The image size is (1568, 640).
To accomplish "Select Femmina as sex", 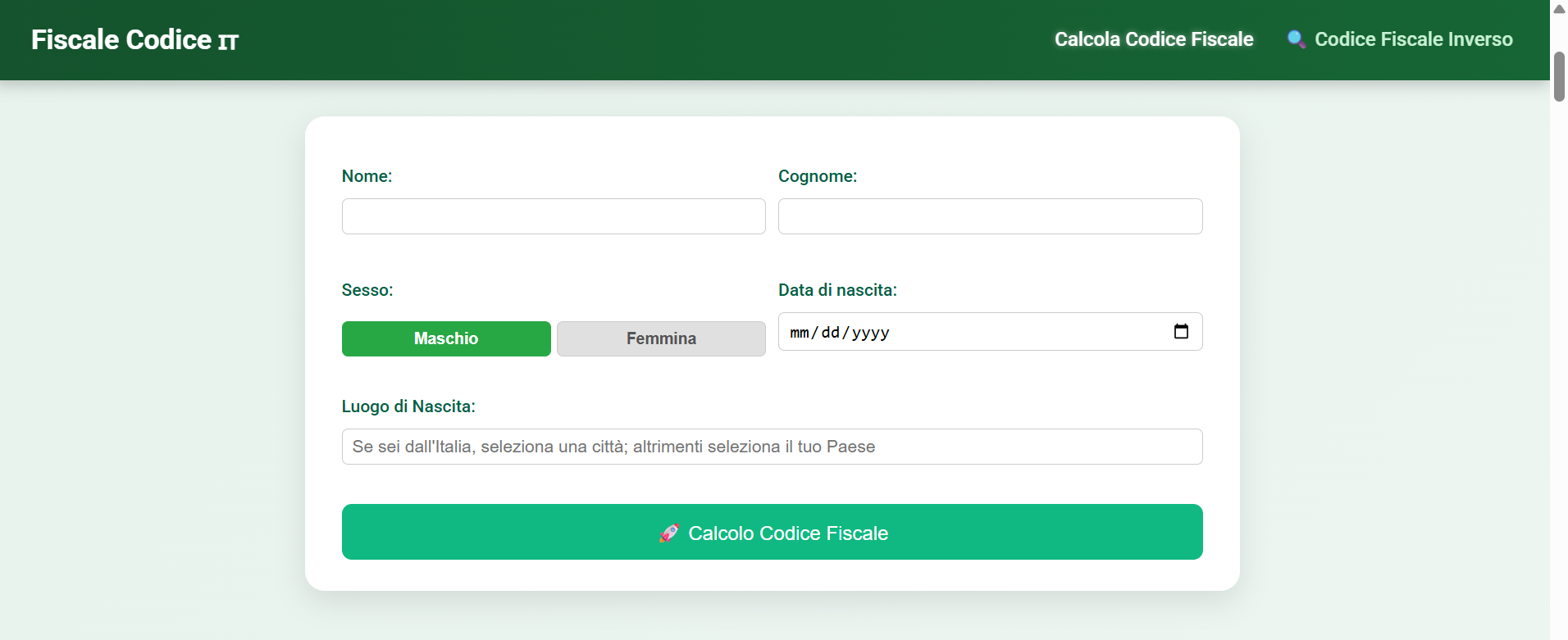I will point(661,338).
